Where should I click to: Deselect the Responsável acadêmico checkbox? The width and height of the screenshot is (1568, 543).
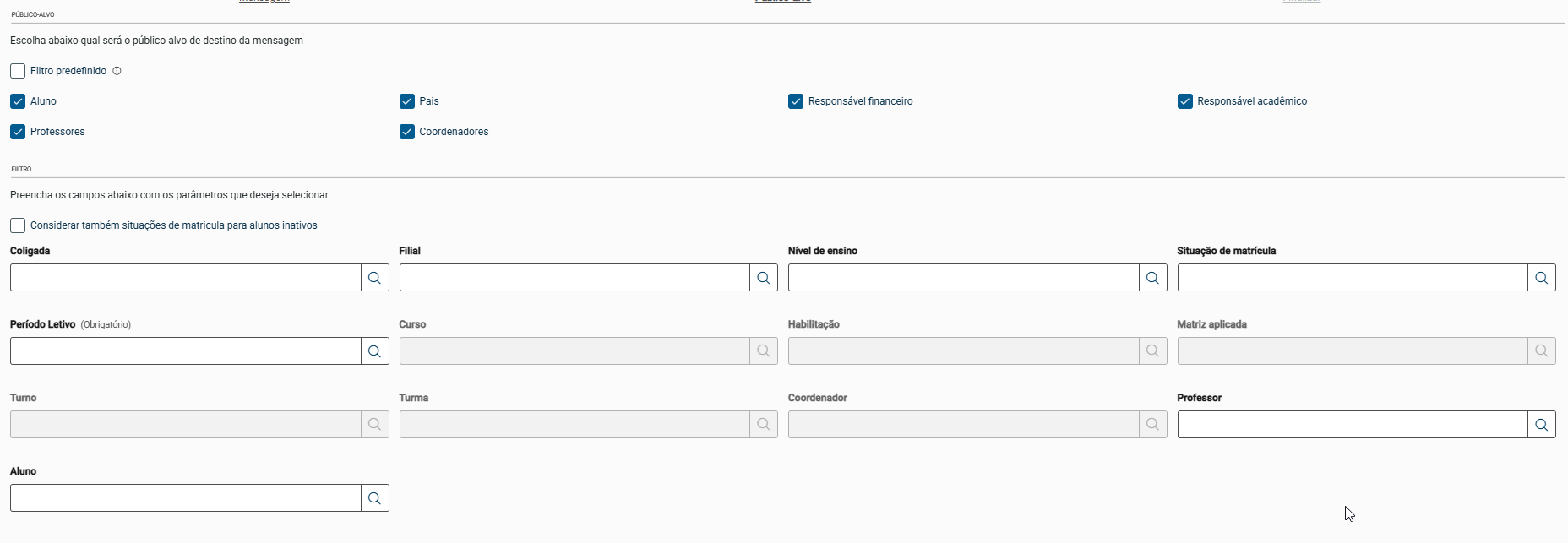coord(1185,101)
